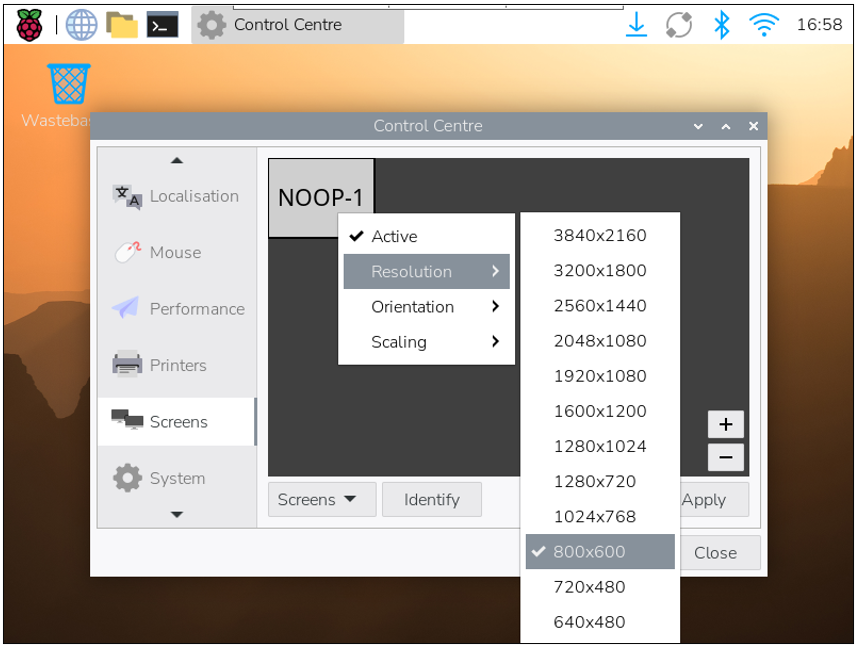Viewport: 858px width, 649px height.
Task: Open the Mouse settings page
Action: pos(177,252)
